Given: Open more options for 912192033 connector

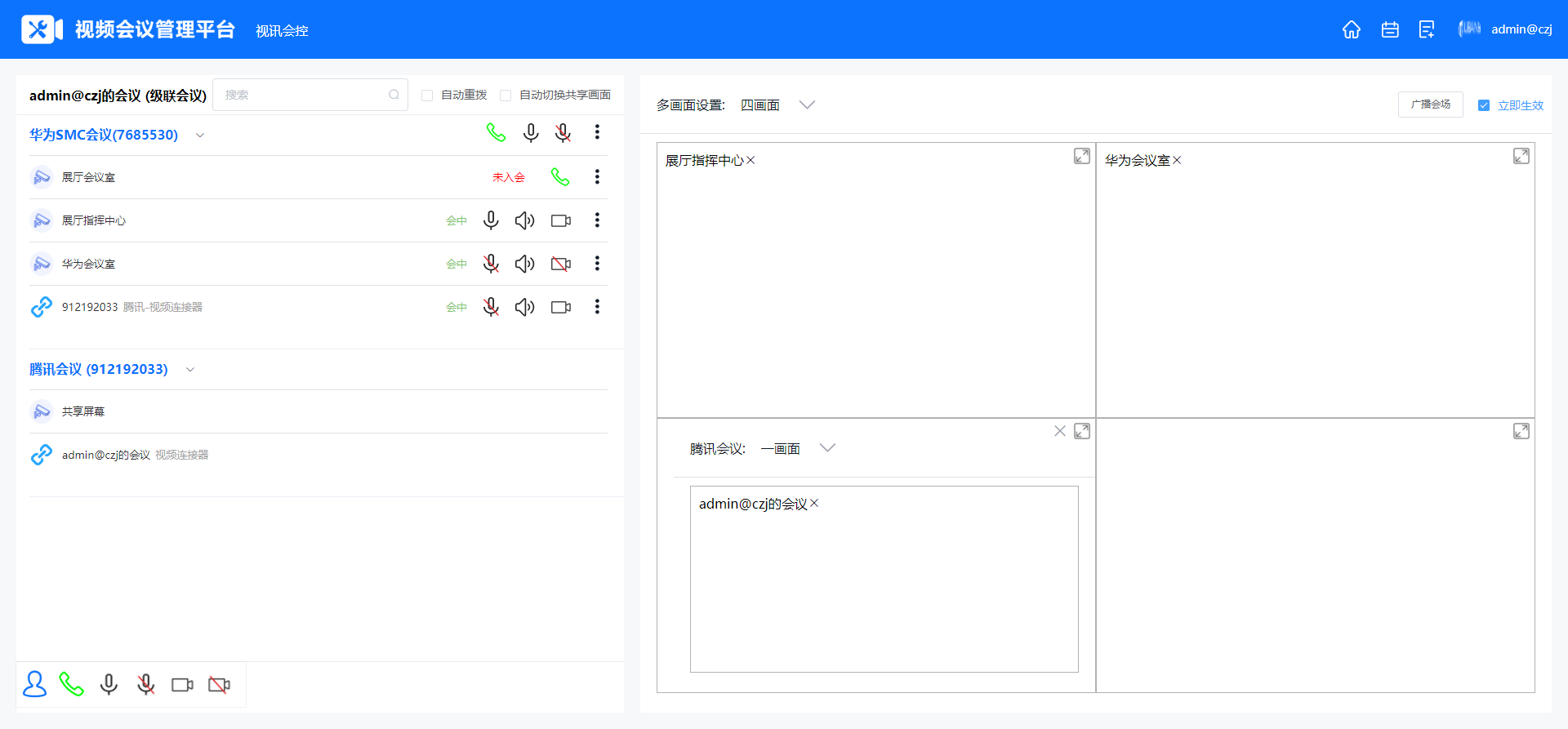Looking at the screenshot, I should (597, 307).
